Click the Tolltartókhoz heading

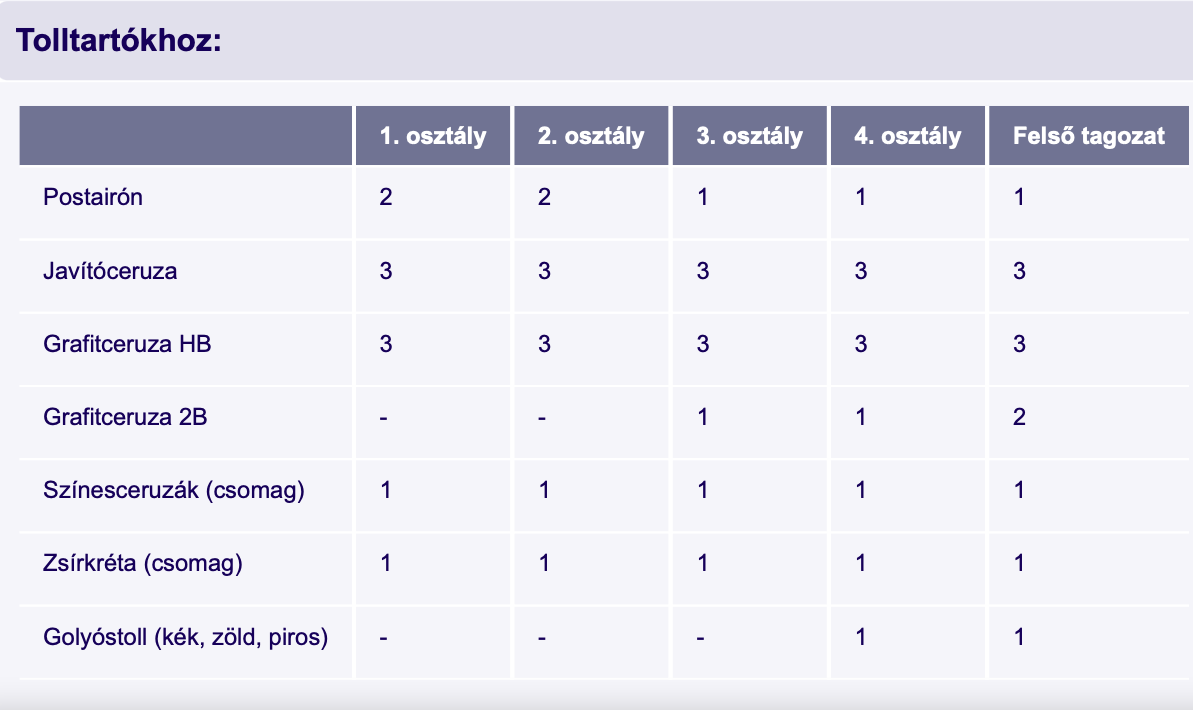[118, 41]
